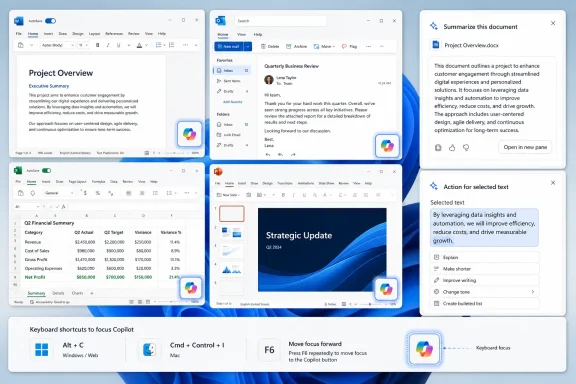Choose the Explain action for selected text
The width and height of the screenshot is (576, 384).
(x=485, y=257)
